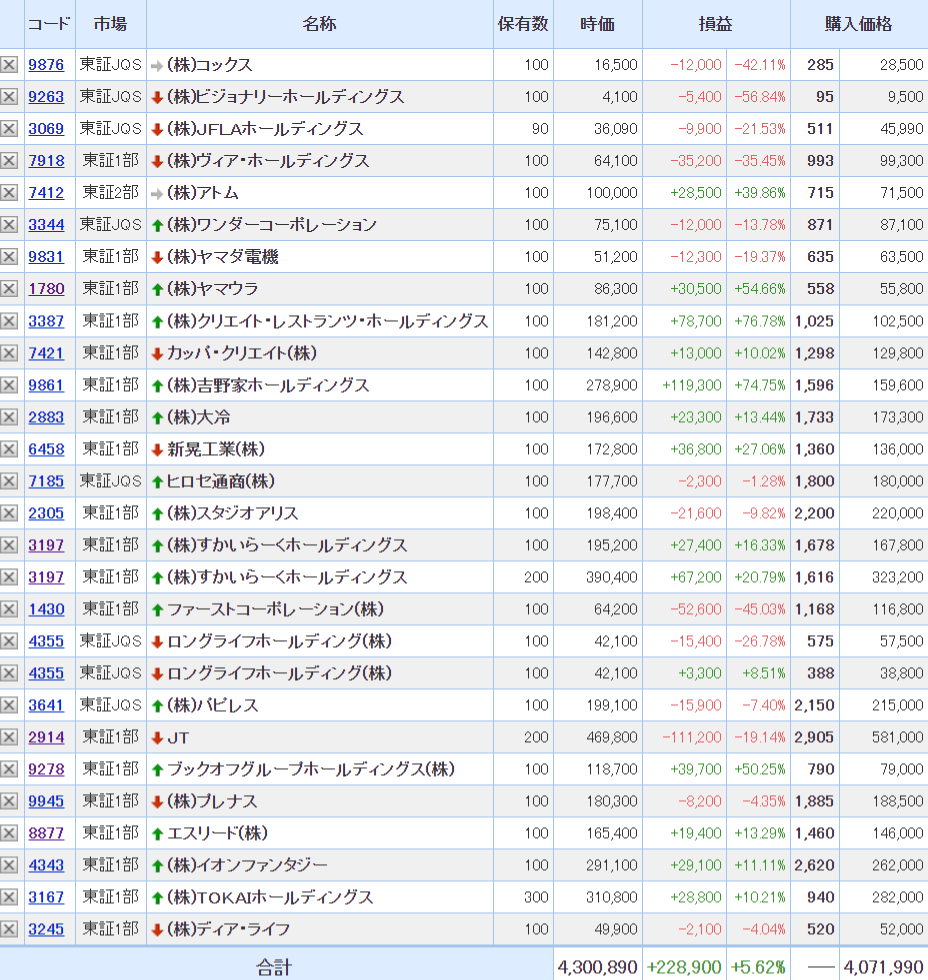Remove the アトム row with X icon

[x=9, y=192]
